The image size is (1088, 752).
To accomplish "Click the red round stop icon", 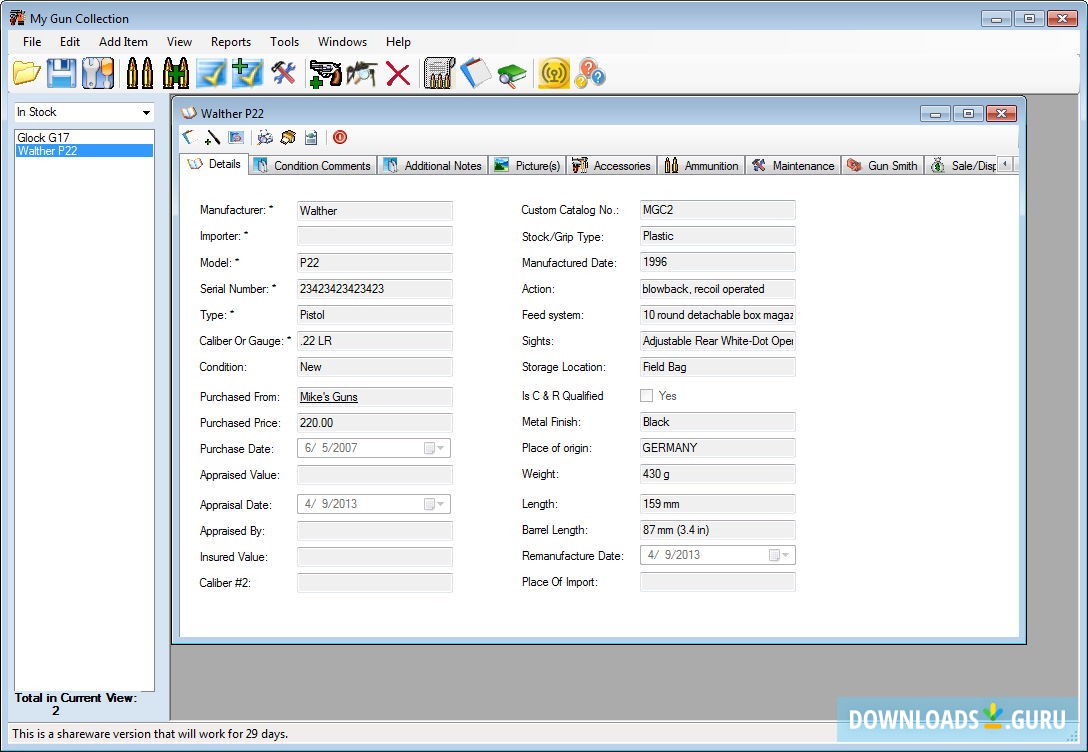I will tap(340, 137).
